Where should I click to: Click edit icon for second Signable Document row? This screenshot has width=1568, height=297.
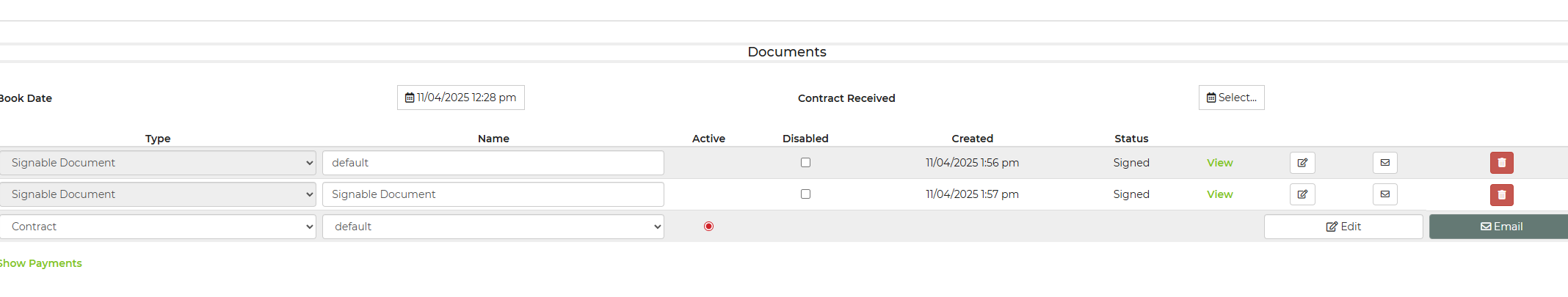[1302, 194]
